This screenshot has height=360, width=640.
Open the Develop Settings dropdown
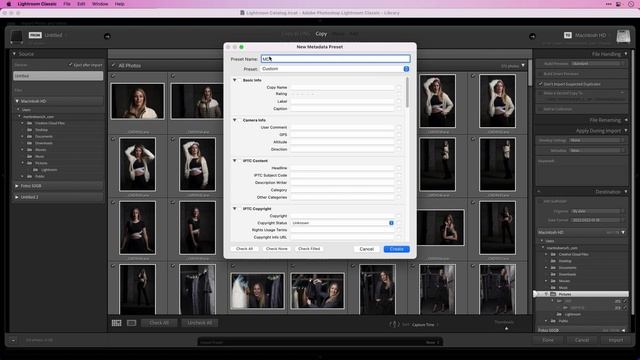pyautogui.click(x=597, y=140)
